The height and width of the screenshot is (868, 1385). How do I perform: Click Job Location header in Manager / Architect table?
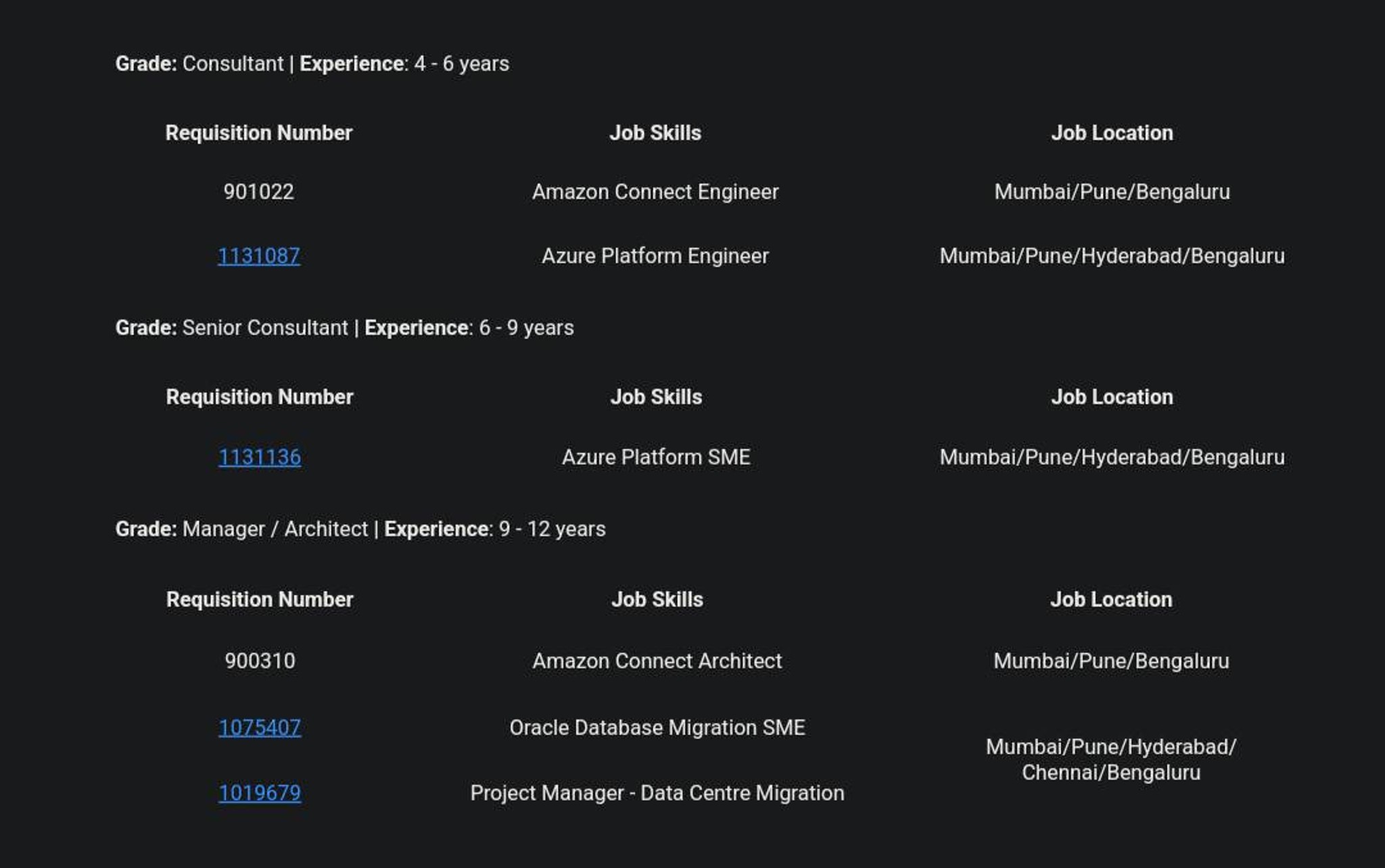[x=1112, y=600]
